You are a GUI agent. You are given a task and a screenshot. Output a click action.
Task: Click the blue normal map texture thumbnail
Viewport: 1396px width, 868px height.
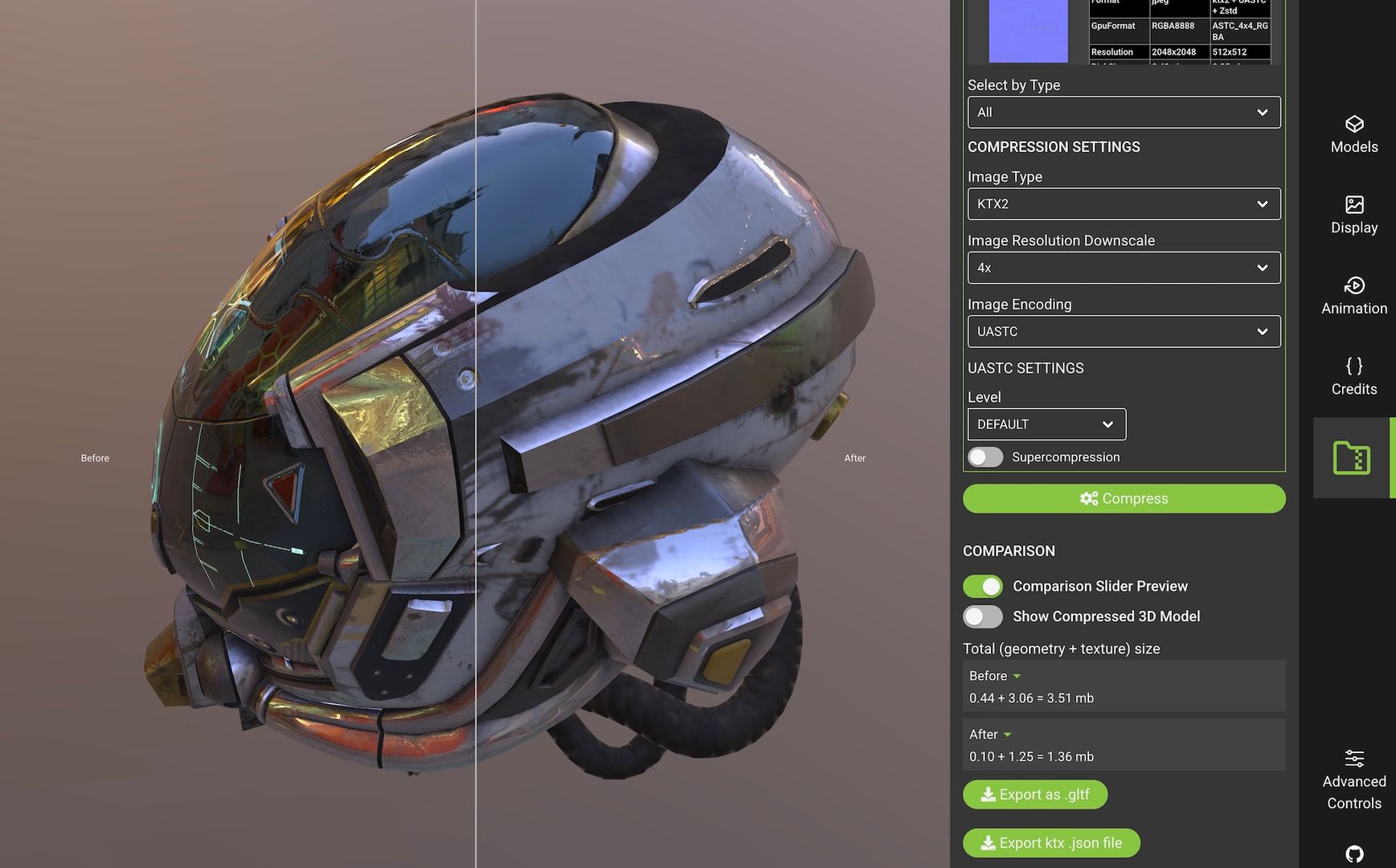pos(1028,31)
